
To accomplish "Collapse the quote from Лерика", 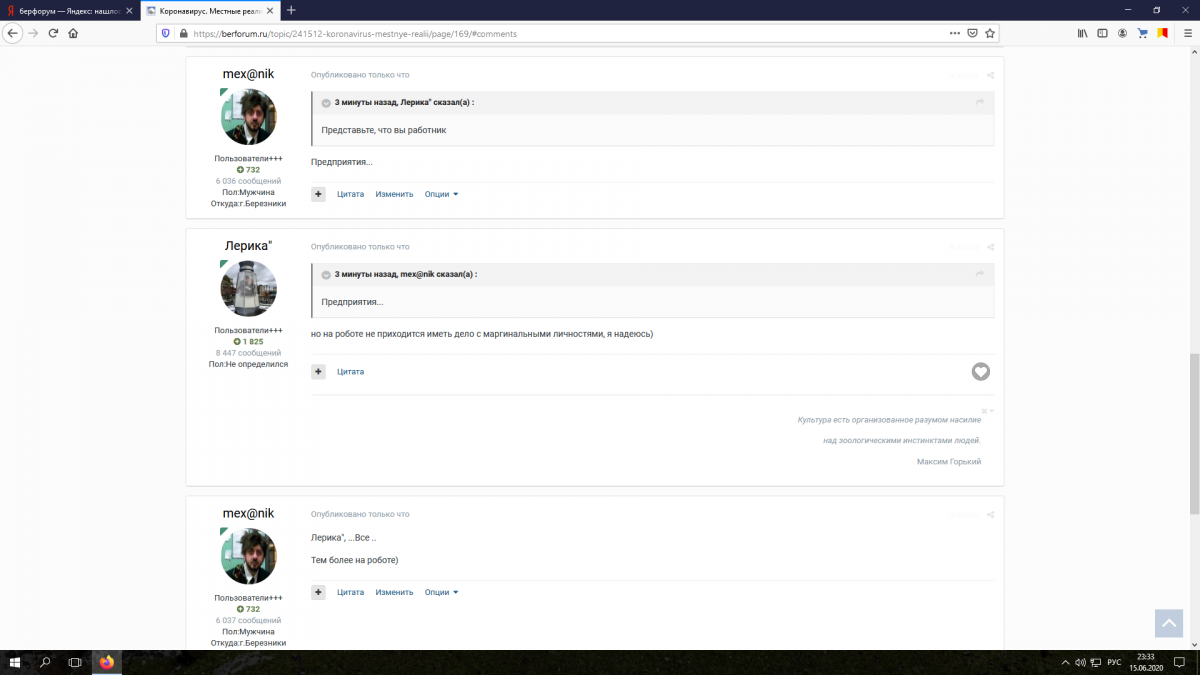I will pos(326,103).
